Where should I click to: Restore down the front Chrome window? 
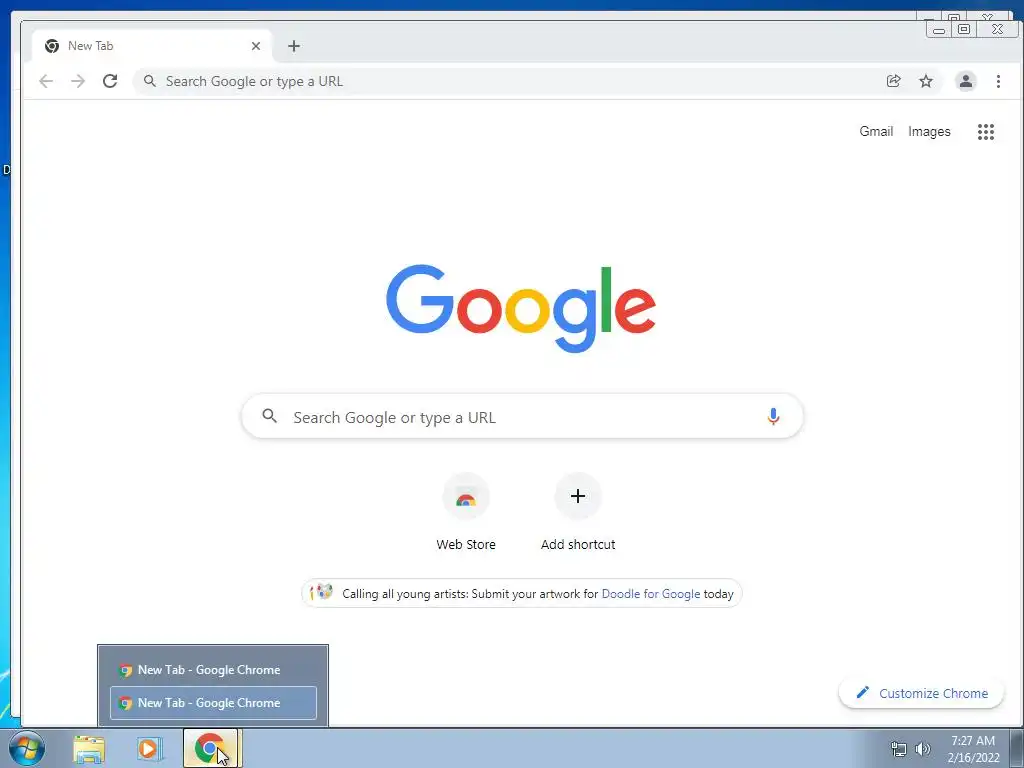coord(963,29)
